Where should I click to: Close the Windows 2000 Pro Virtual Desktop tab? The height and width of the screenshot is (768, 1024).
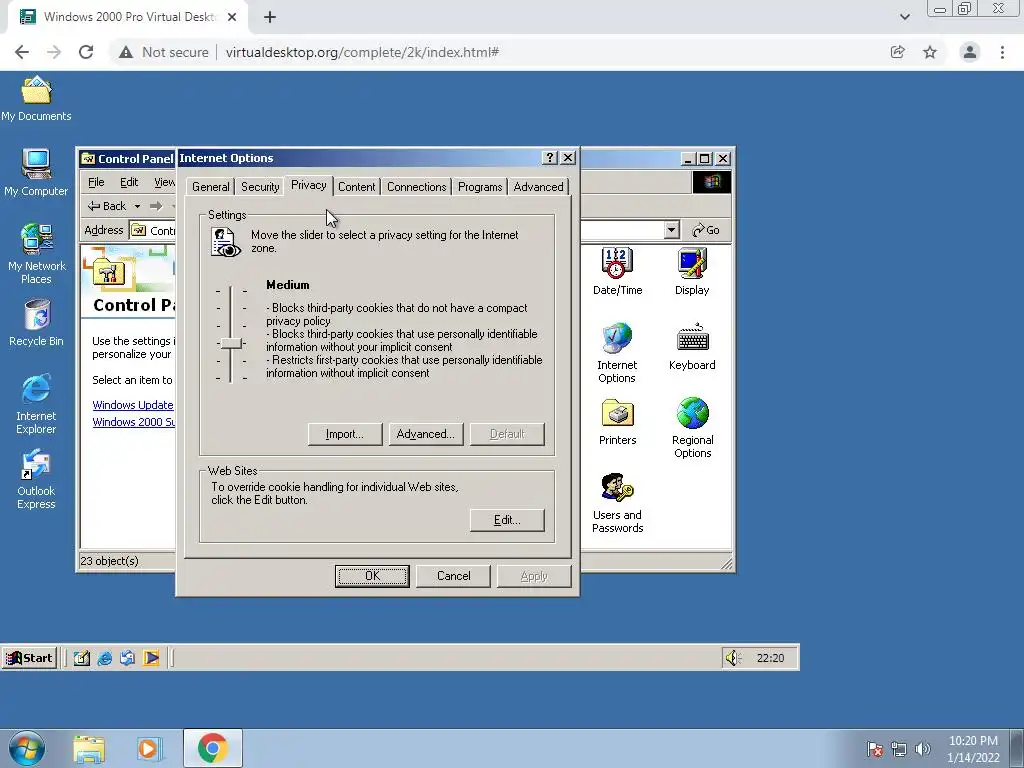pos(231,17)
